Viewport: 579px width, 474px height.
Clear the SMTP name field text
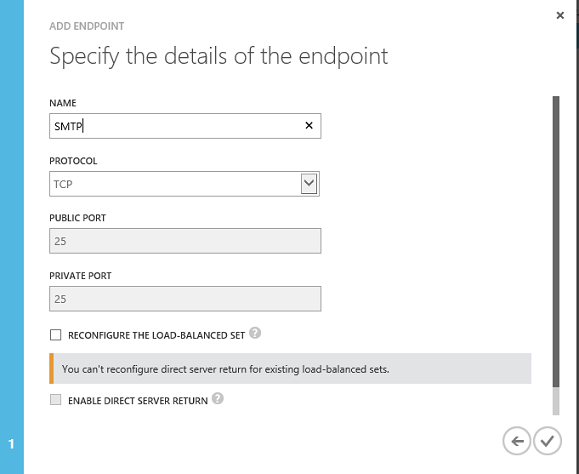[x=309, y=126]
